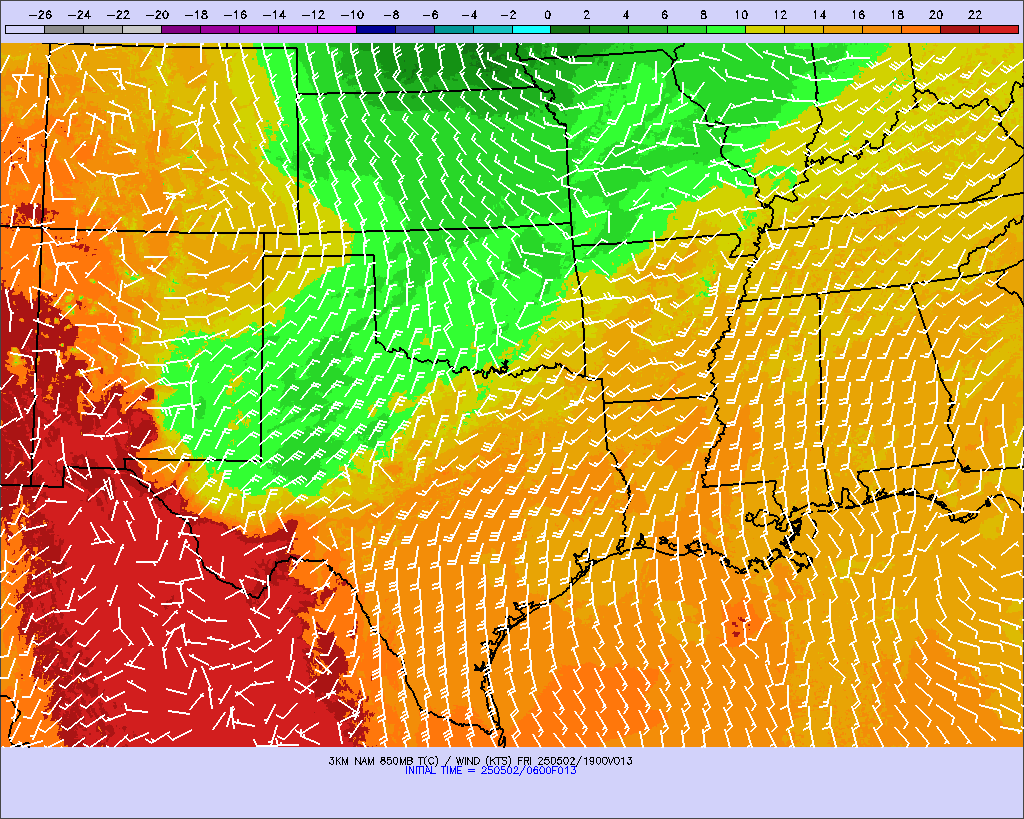The height and width of the screenshot is (819, 1024).
Task: Click the yellow swatch between 10 and 12
Action: coord(765,29)
